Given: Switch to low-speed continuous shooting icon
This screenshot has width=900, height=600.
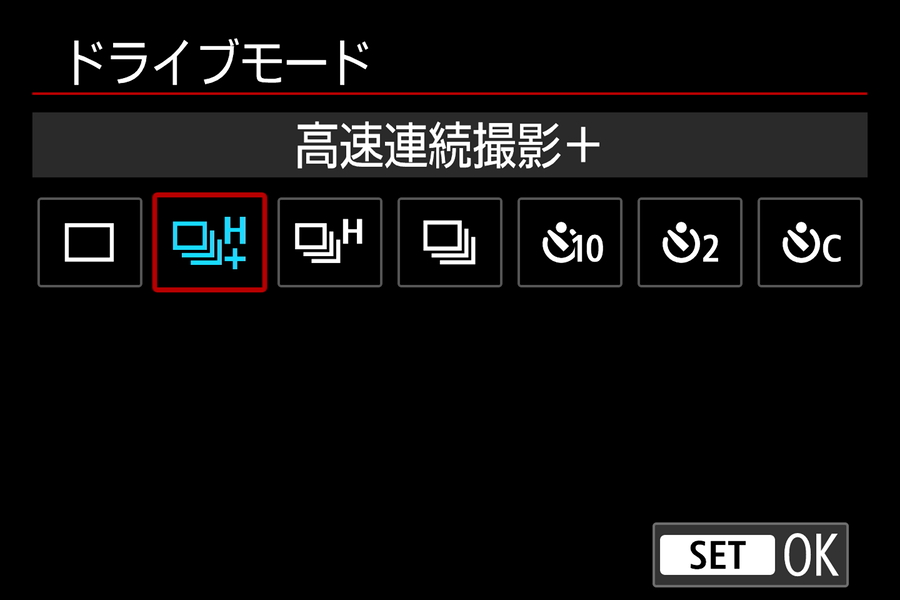Looking at the screenshot, I should 449,242.
